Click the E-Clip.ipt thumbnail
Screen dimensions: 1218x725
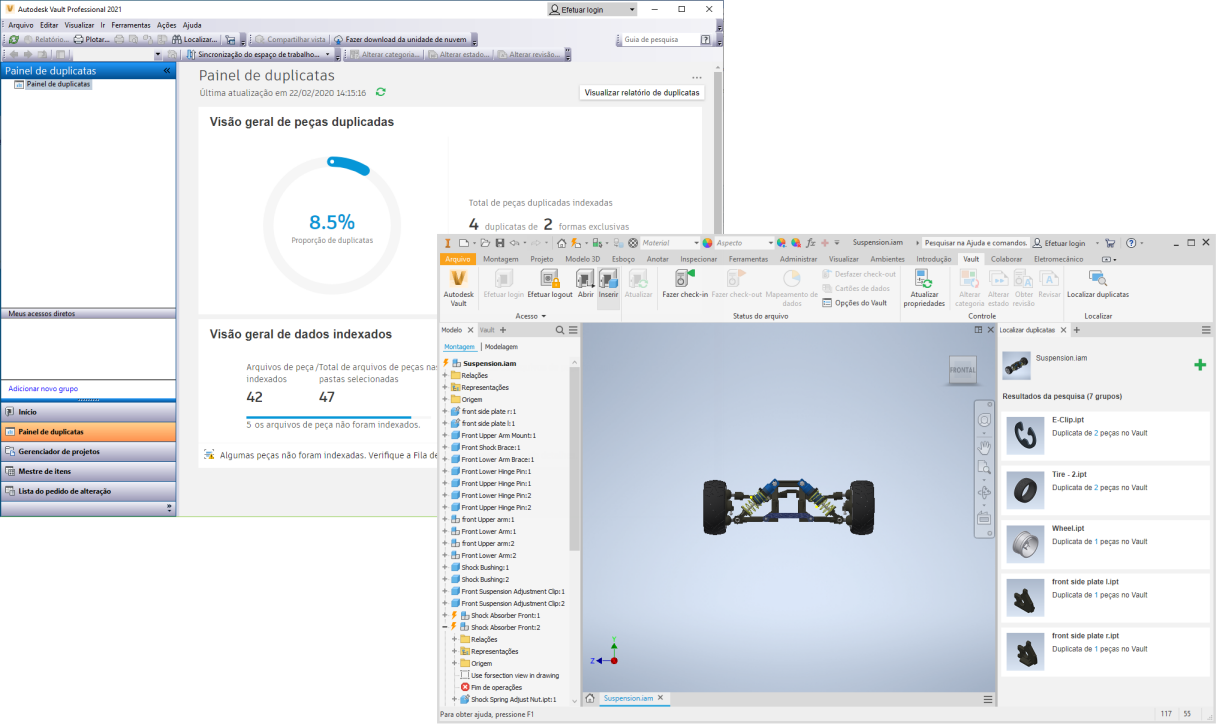pos(1024,435)
